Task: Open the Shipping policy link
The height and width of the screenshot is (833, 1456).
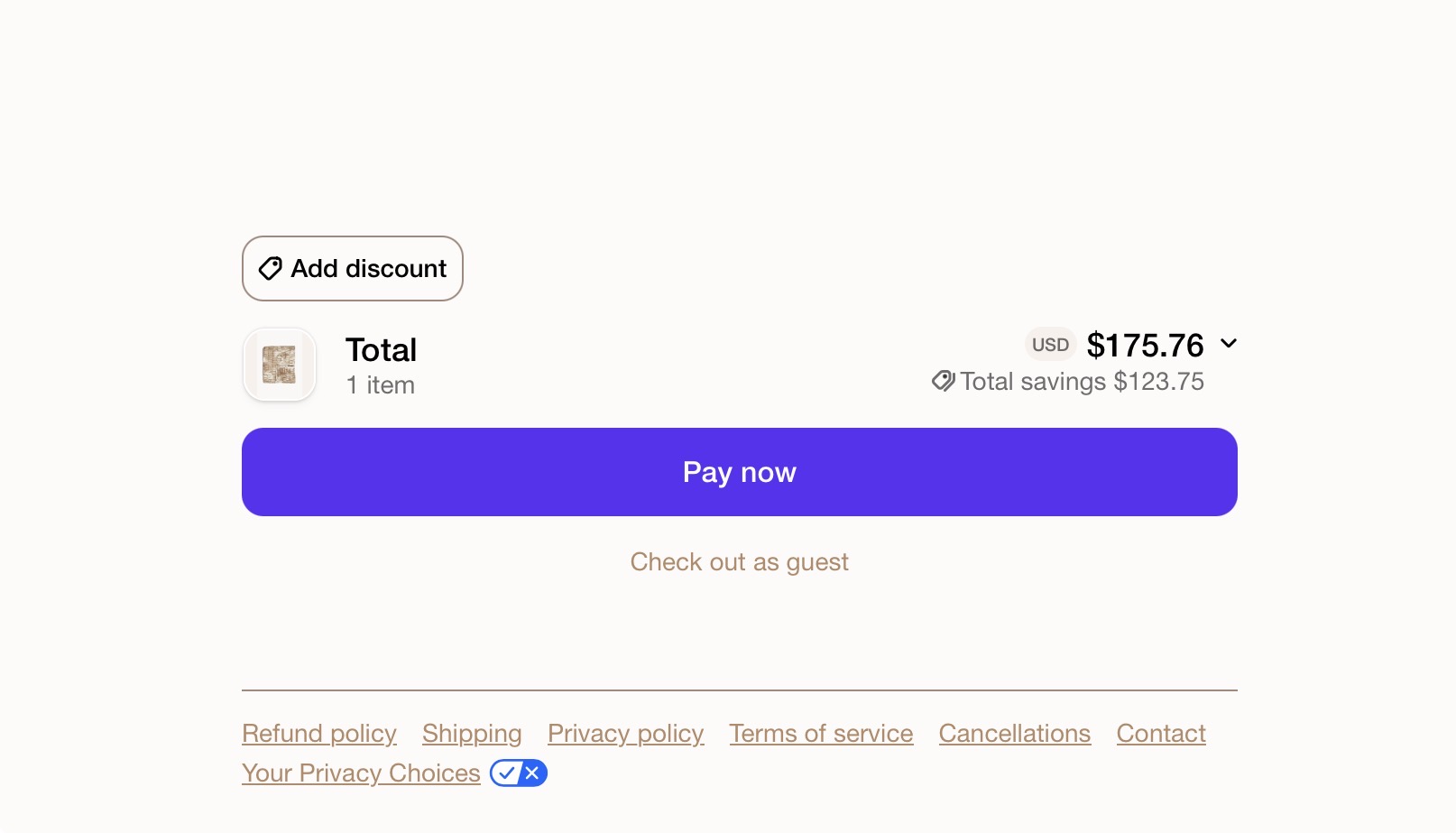Action: point(472,734)
